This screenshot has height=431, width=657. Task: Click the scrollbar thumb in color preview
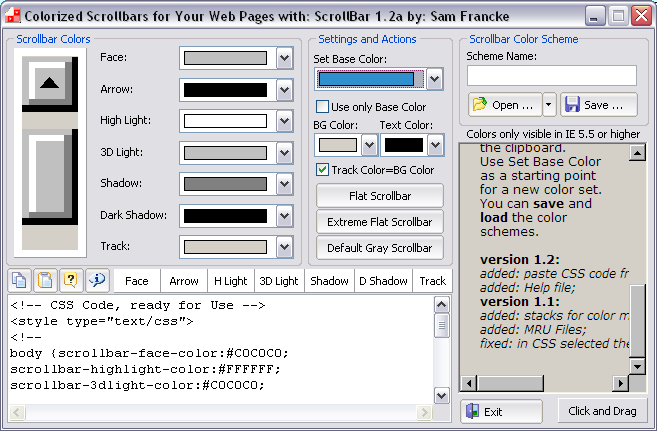point(50,177)
